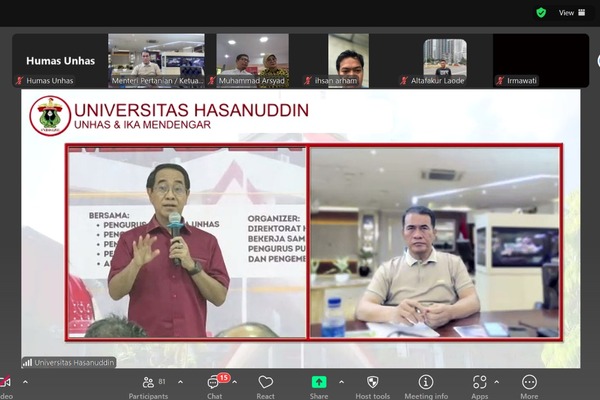Click the UNIVERSITAS HASANUDDIN slide title
Viewport: 600px width, 400px height.
pyautogui.click(x=191, y=110)
